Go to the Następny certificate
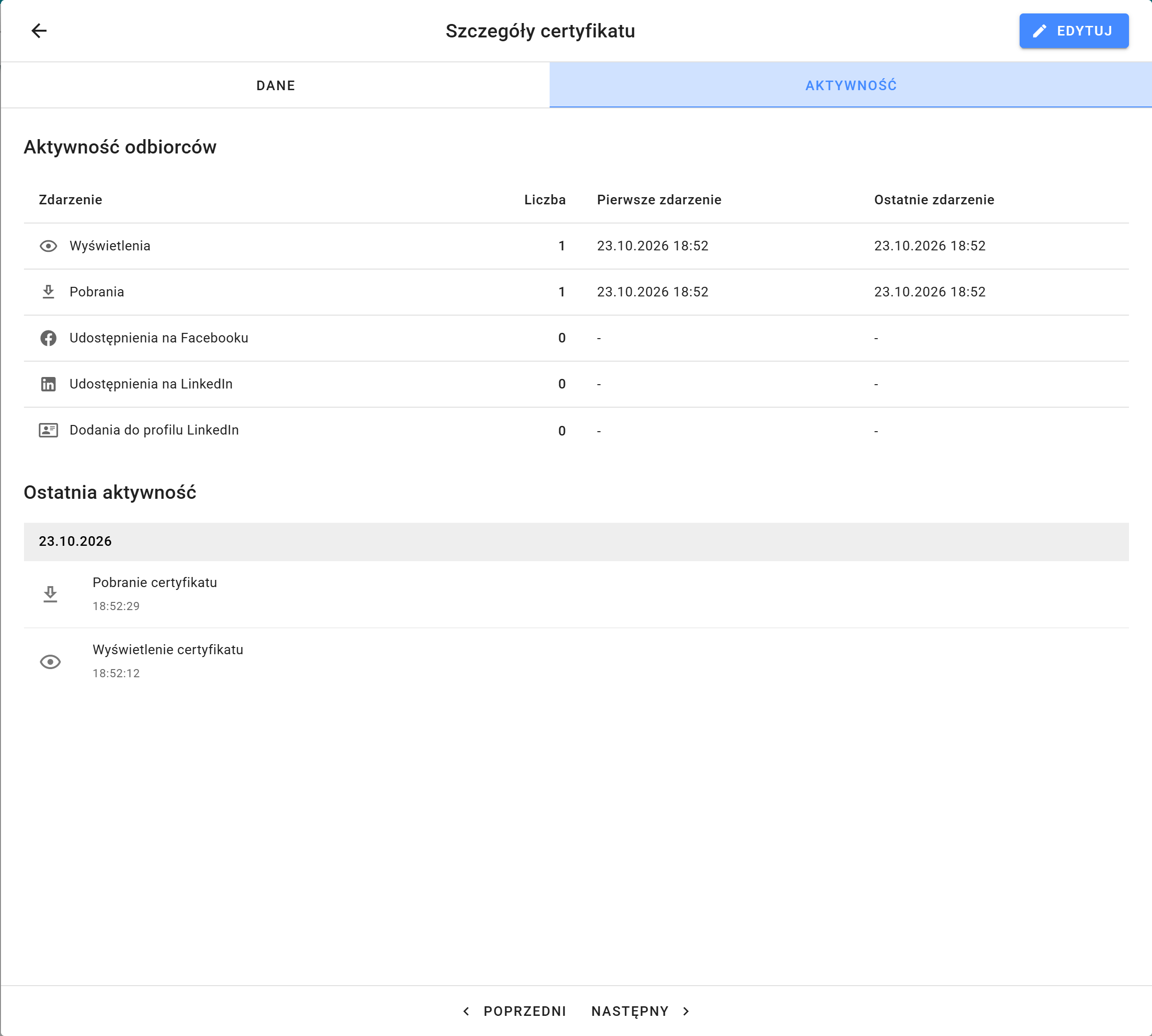The height and width of the screenshot is (1036, 1152). point(641,1011)
